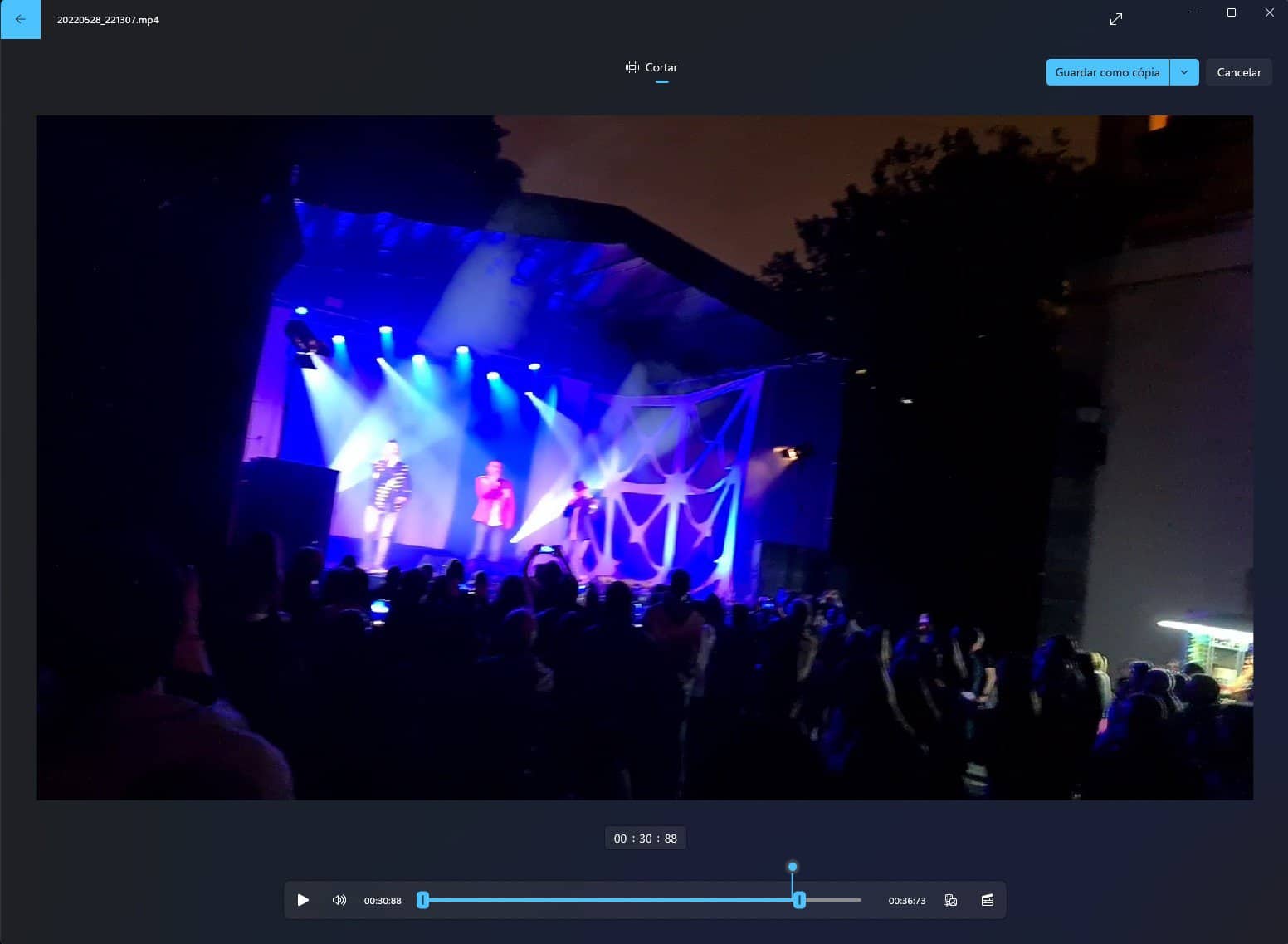Save a frame from the video
This screenshot has width=1288, height=944.
(x=951, y=900)
